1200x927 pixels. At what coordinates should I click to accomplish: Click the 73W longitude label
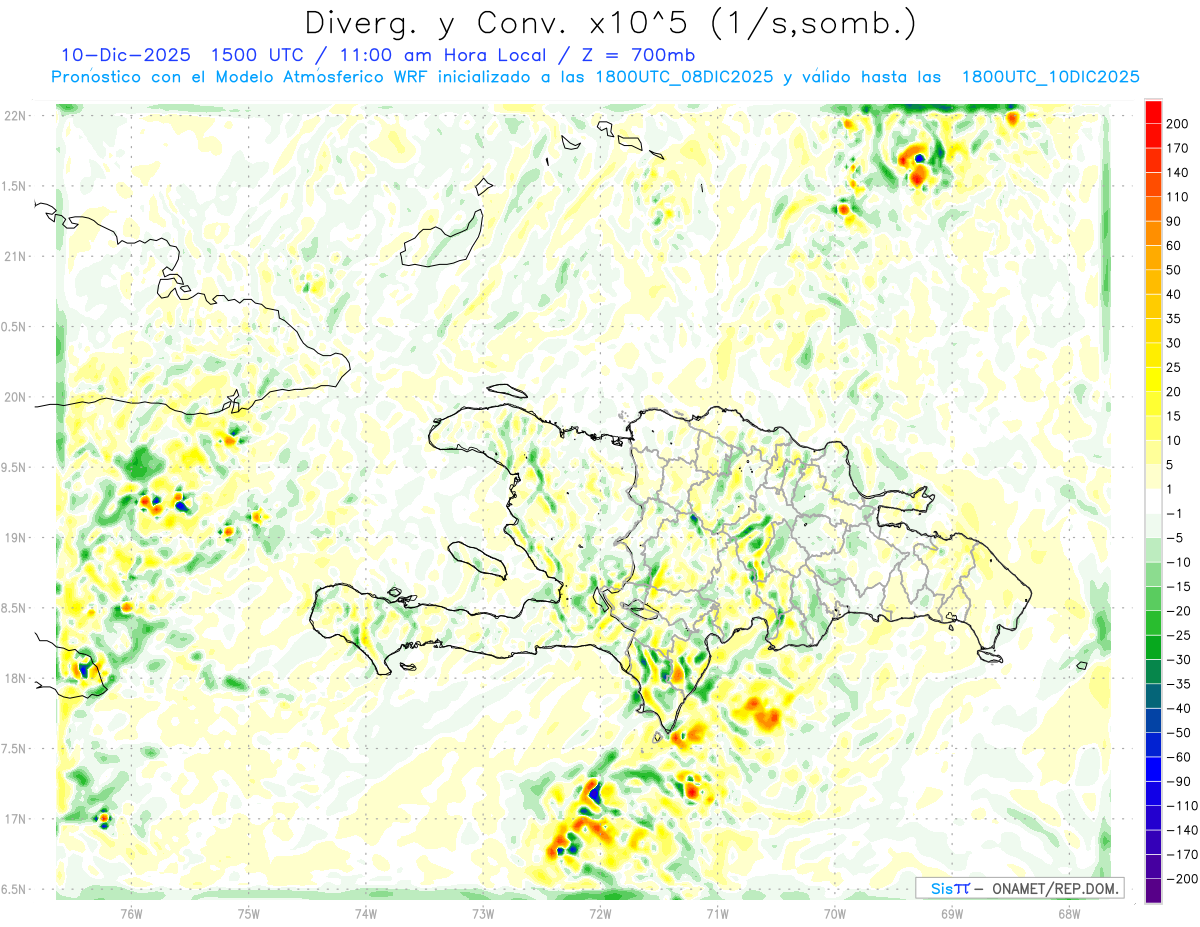[x=483, y=912]
